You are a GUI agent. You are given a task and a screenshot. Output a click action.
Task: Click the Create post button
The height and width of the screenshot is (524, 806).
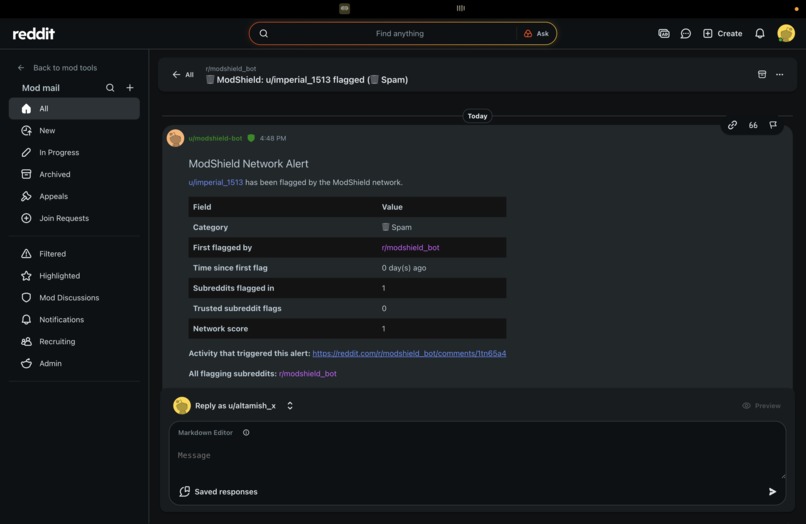(x=722, y=33)
